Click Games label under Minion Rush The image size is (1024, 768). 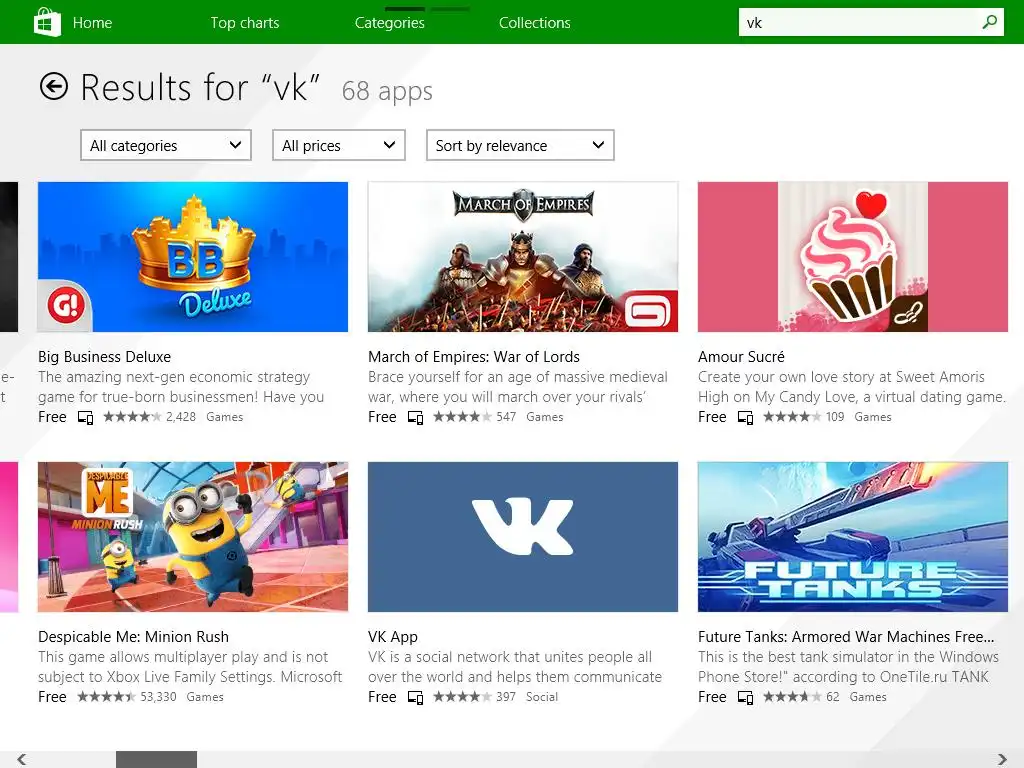point(205,697)
